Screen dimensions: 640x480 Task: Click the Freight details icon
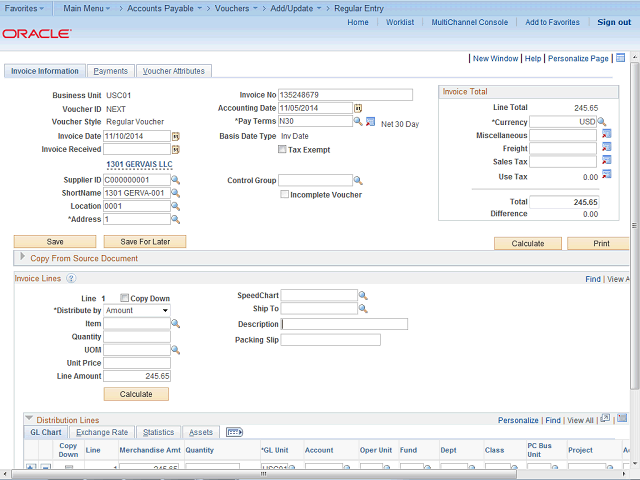coord(606,148)
